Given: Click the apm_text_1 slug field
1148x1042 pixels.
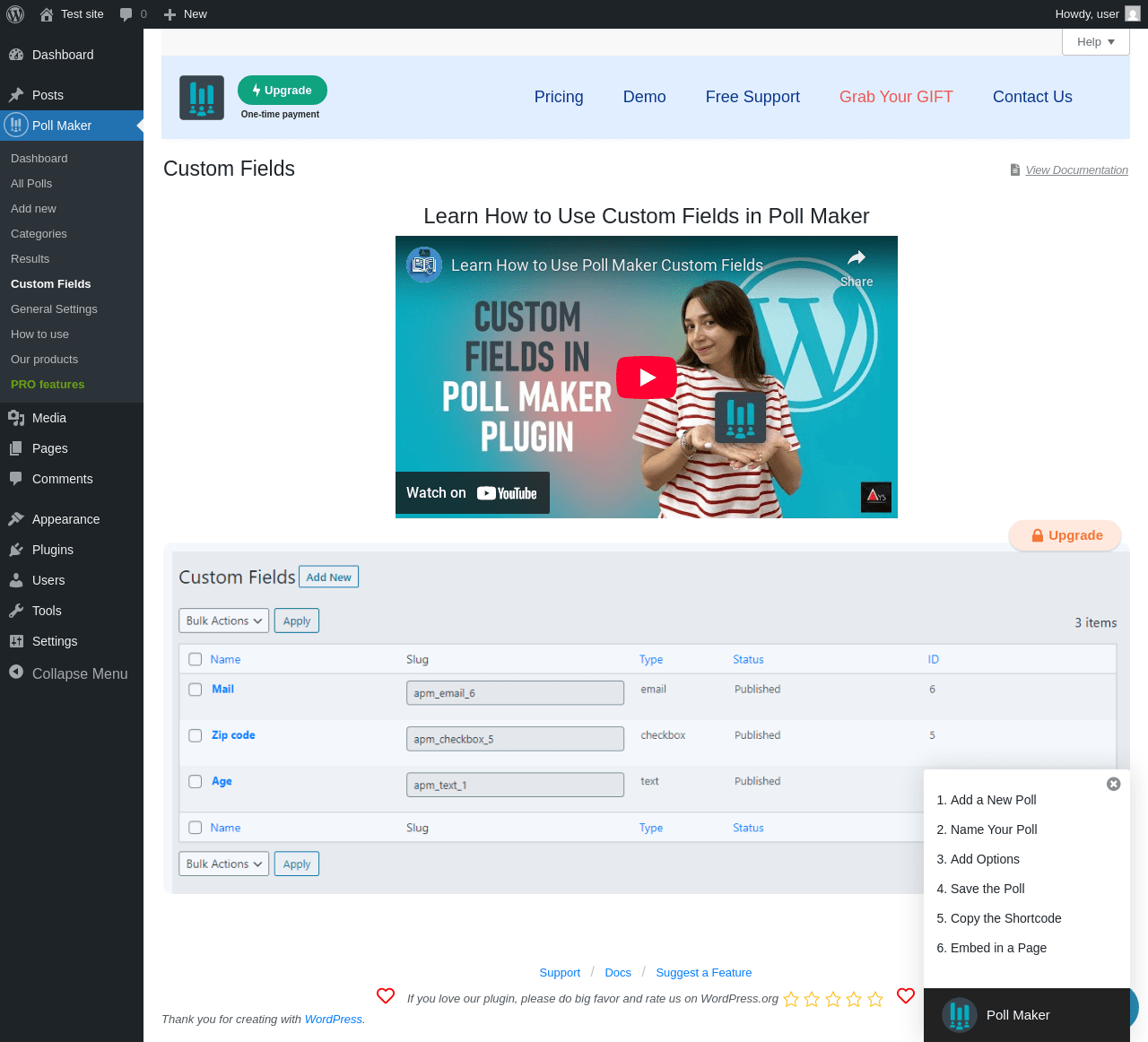Looking at the screenshot, I should (515, 785).
